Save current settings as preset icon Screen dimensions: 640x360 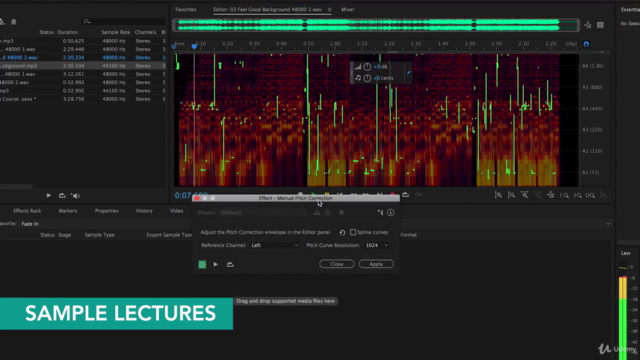tap(316, 212)
